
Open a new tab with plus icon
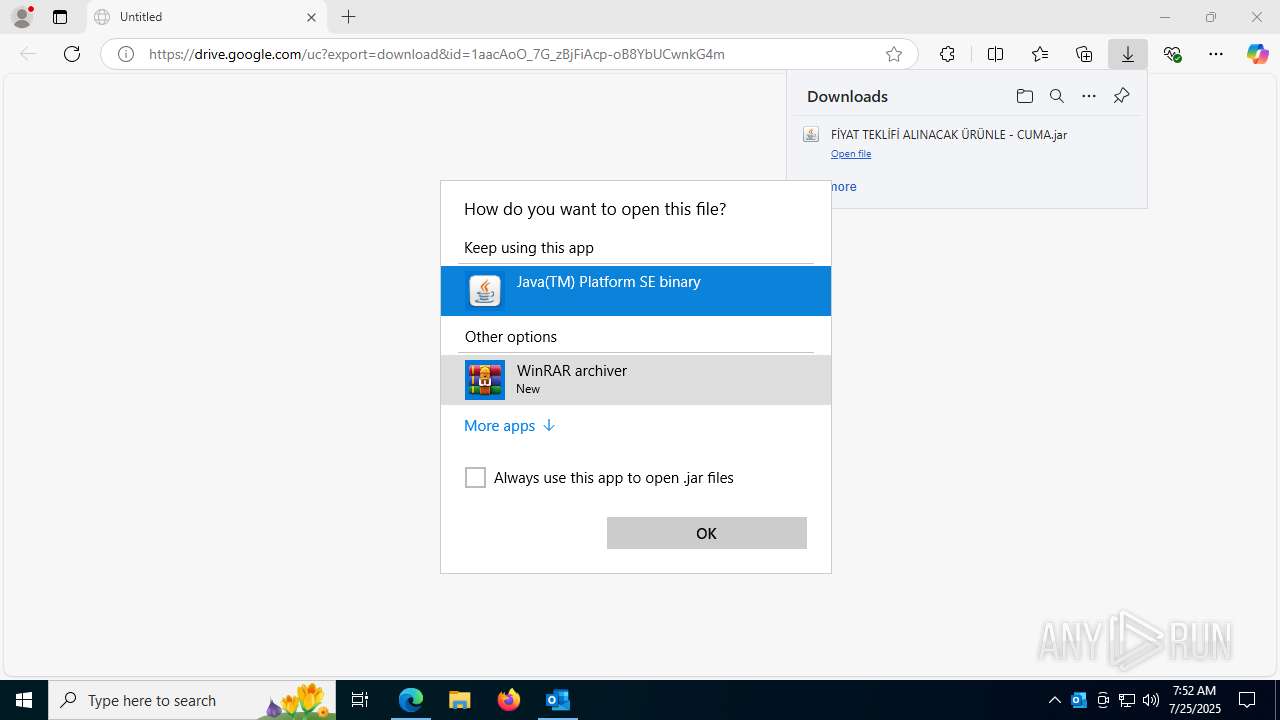(348, 17)
